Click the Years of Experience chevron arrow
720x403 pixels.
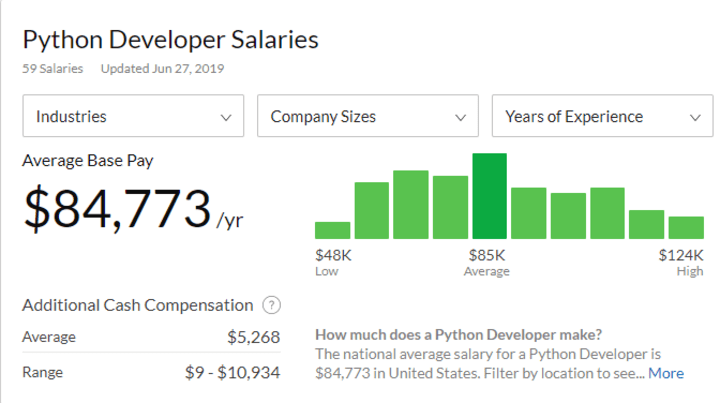coord(695,118)
